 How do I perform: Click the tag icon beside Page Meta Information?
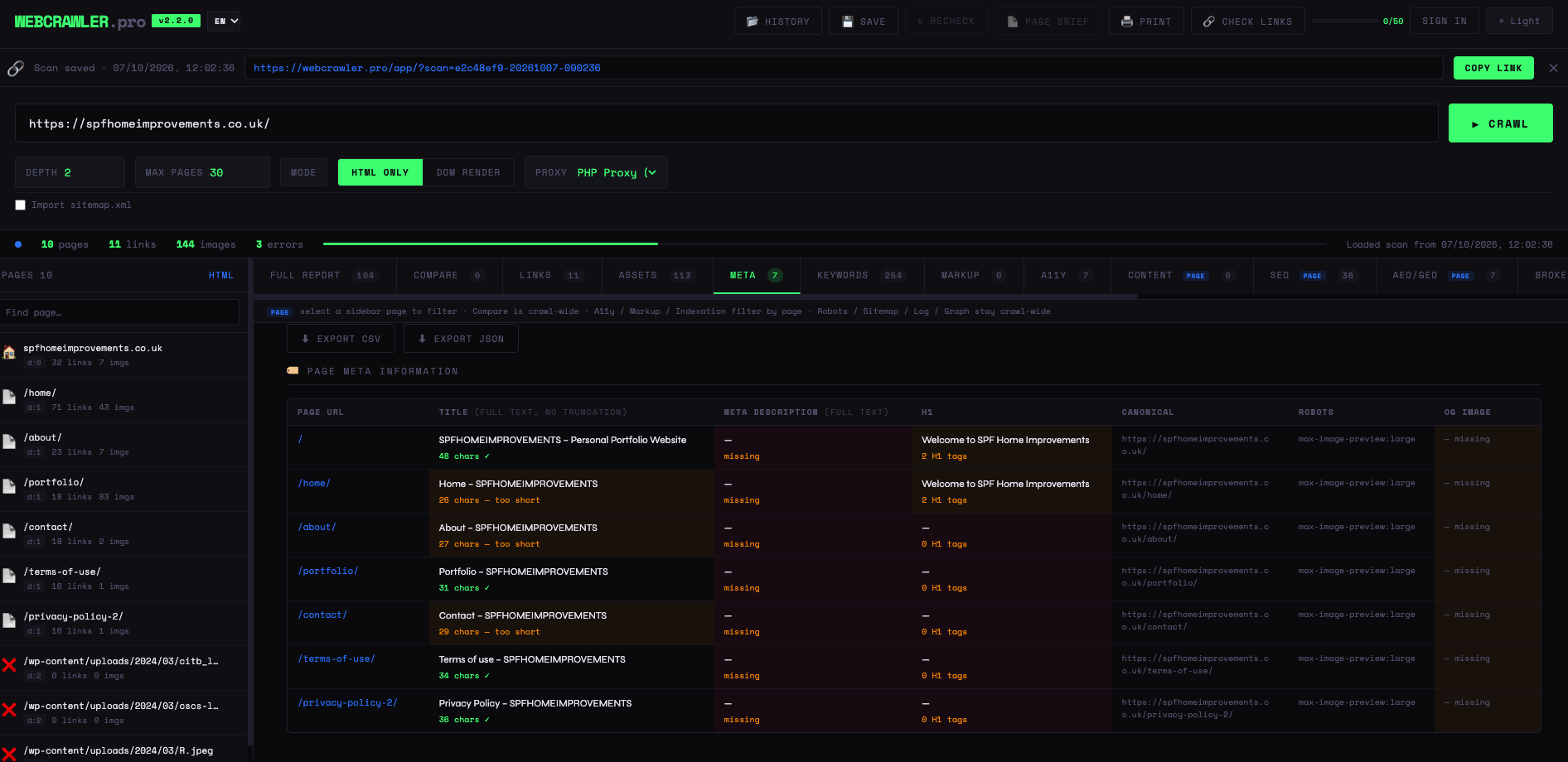click(293, 371)
